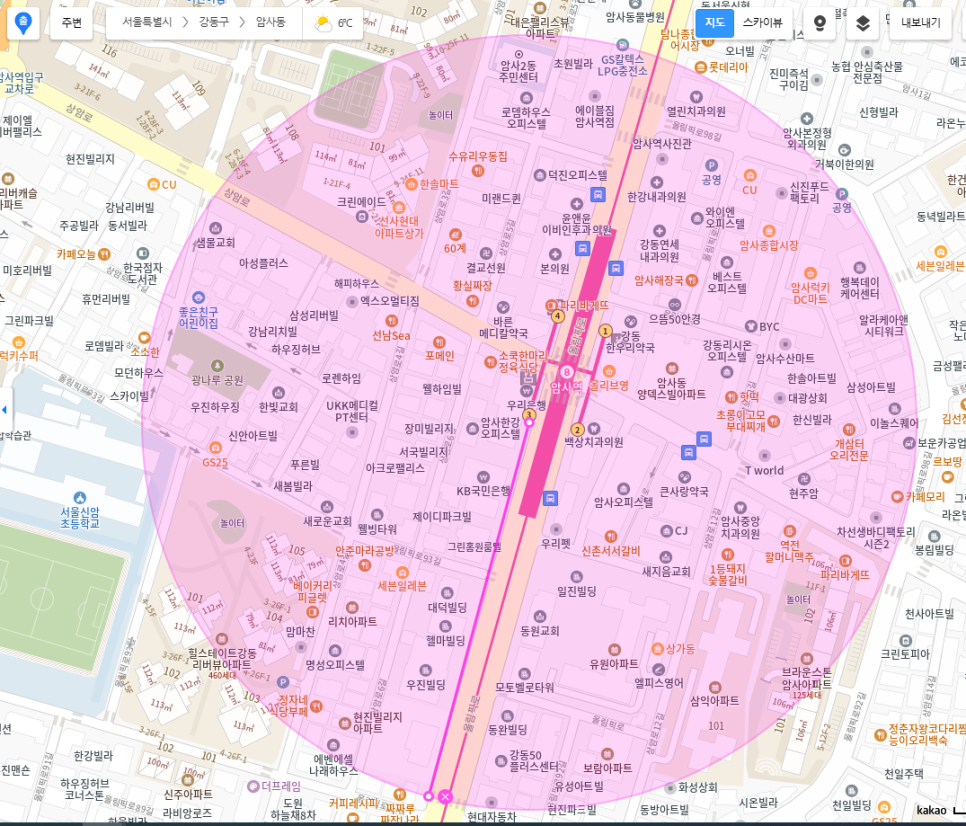Click subway exit 3 marker
This screenshot has height=826, width=966.
pyautogui.click(x=529, y=415)
